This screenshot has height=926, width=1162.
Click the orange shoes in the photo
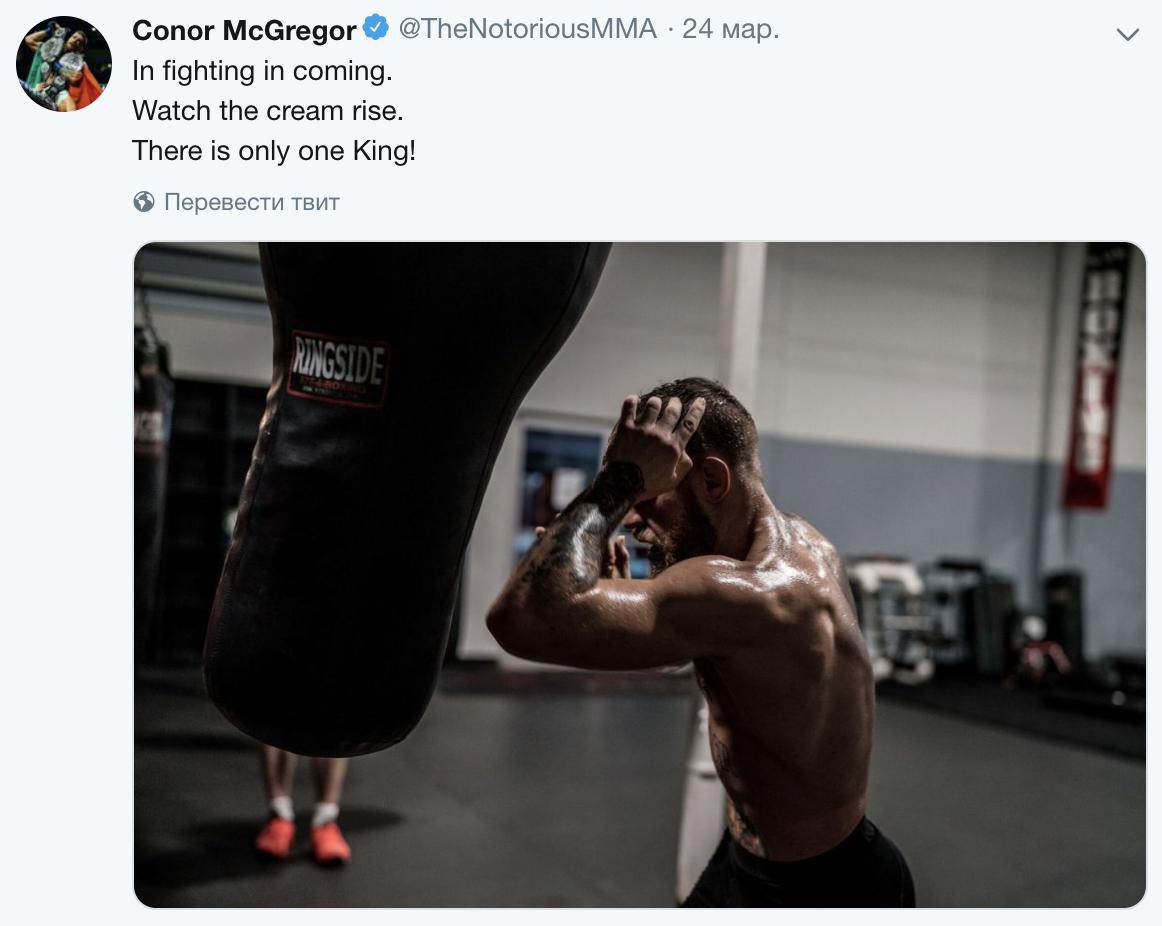point(302,840)
